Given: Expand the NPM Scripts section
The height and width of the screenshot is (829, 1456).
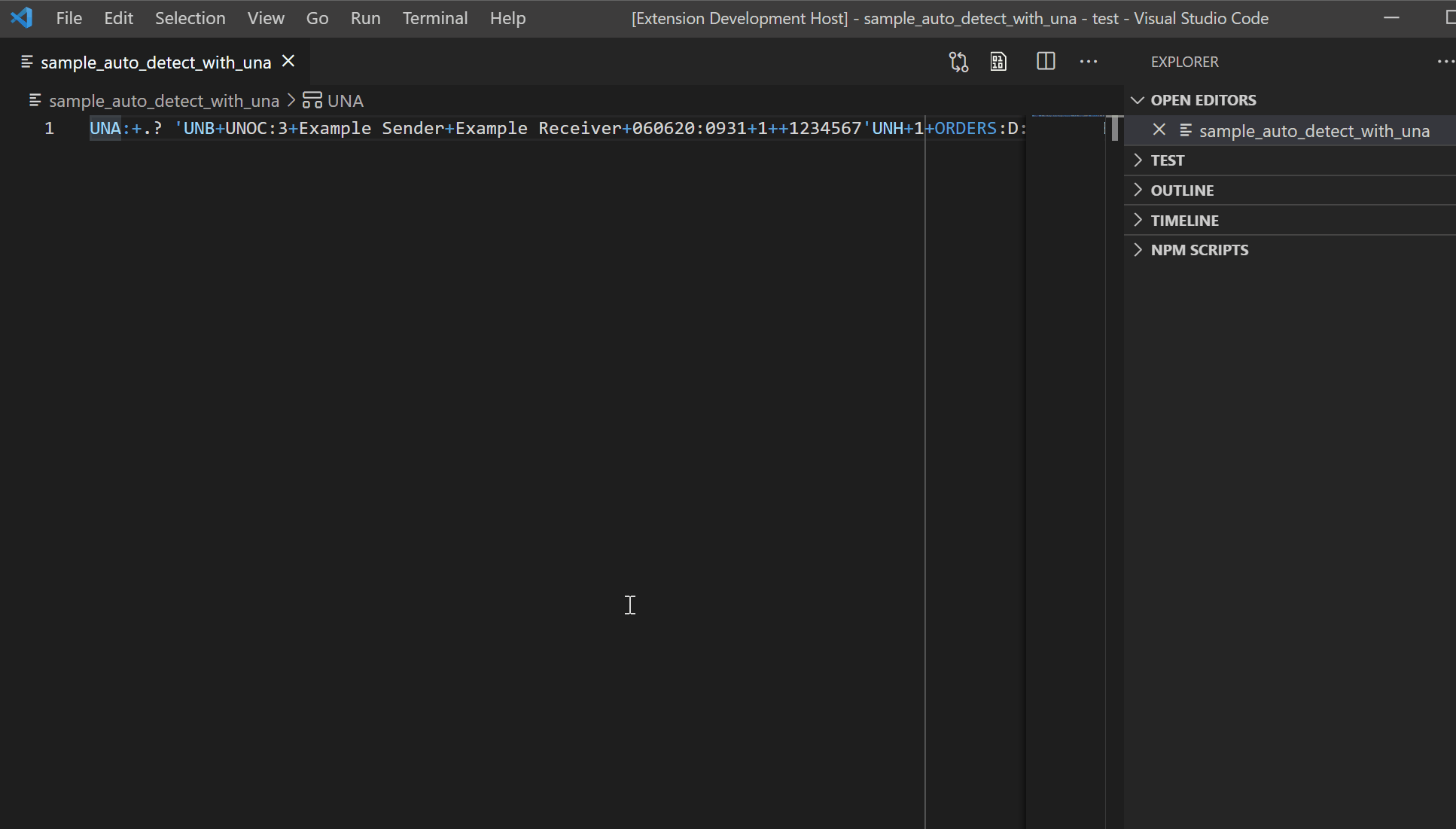Looking at the screenshot, I should coord(1199,250).
